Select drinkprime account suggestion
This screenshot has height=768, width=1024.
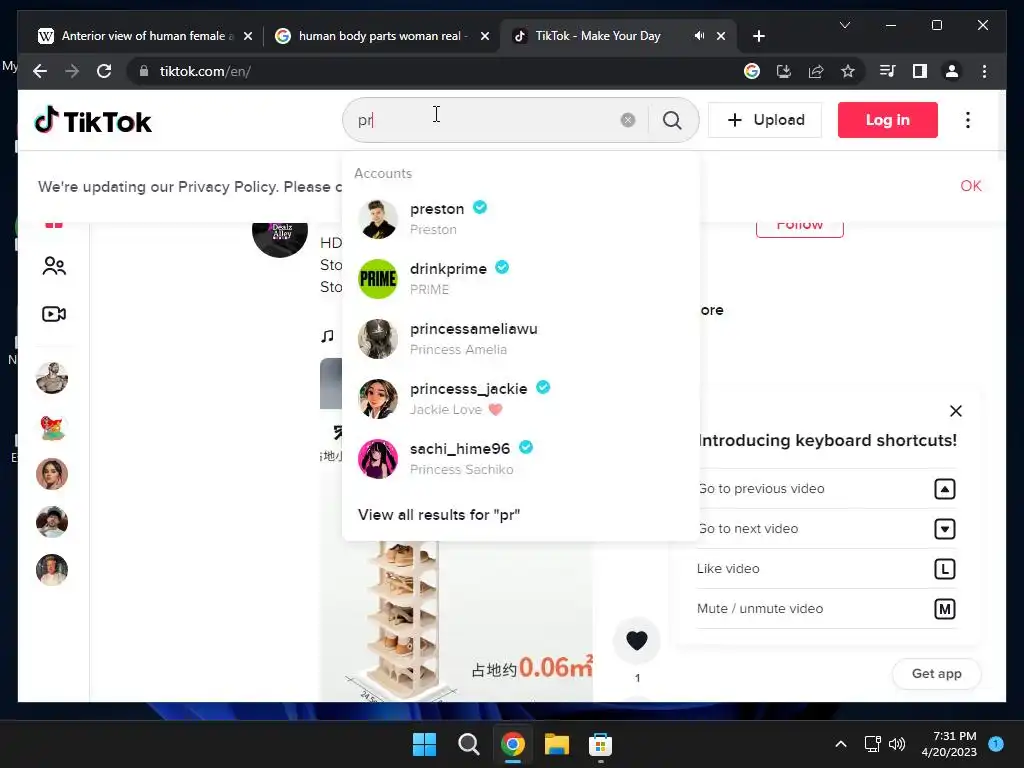520,279
